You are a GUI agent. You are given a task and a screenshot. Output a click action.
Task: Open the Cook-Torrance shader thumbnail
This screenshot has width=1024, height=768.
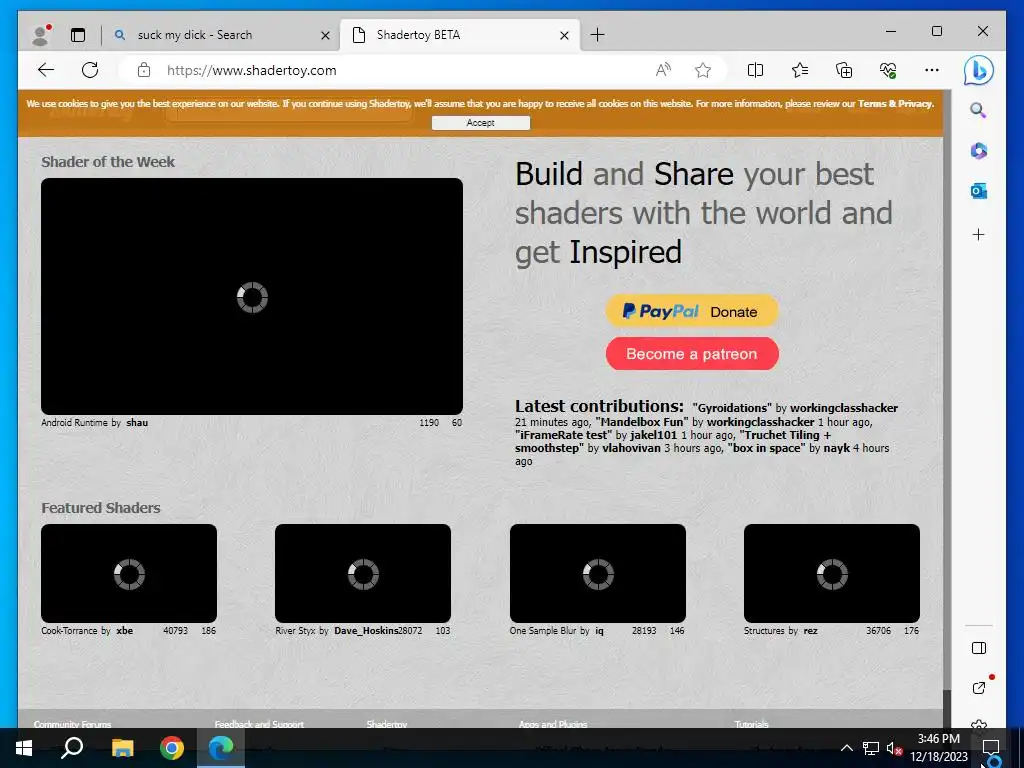[x=129, y=573]
